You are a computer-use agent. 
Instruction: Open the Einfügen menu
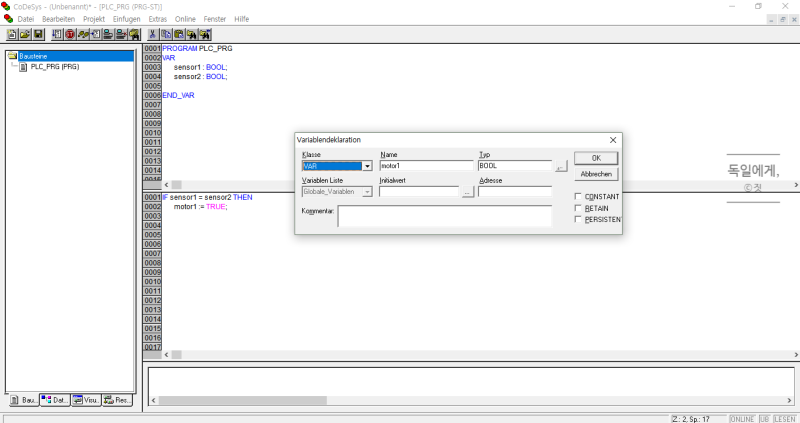coord(127,19)
